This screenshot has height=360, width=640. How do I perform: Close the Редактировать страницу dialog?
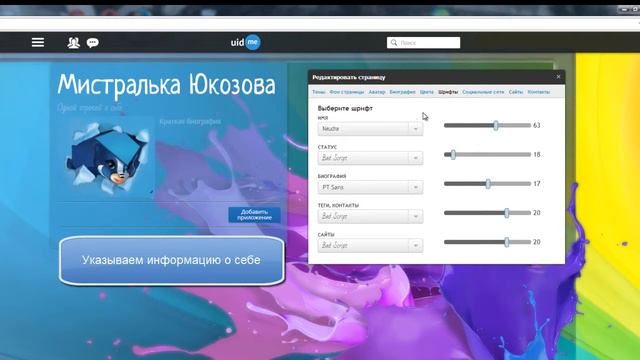pyautogui.click(x=558, y=77)
